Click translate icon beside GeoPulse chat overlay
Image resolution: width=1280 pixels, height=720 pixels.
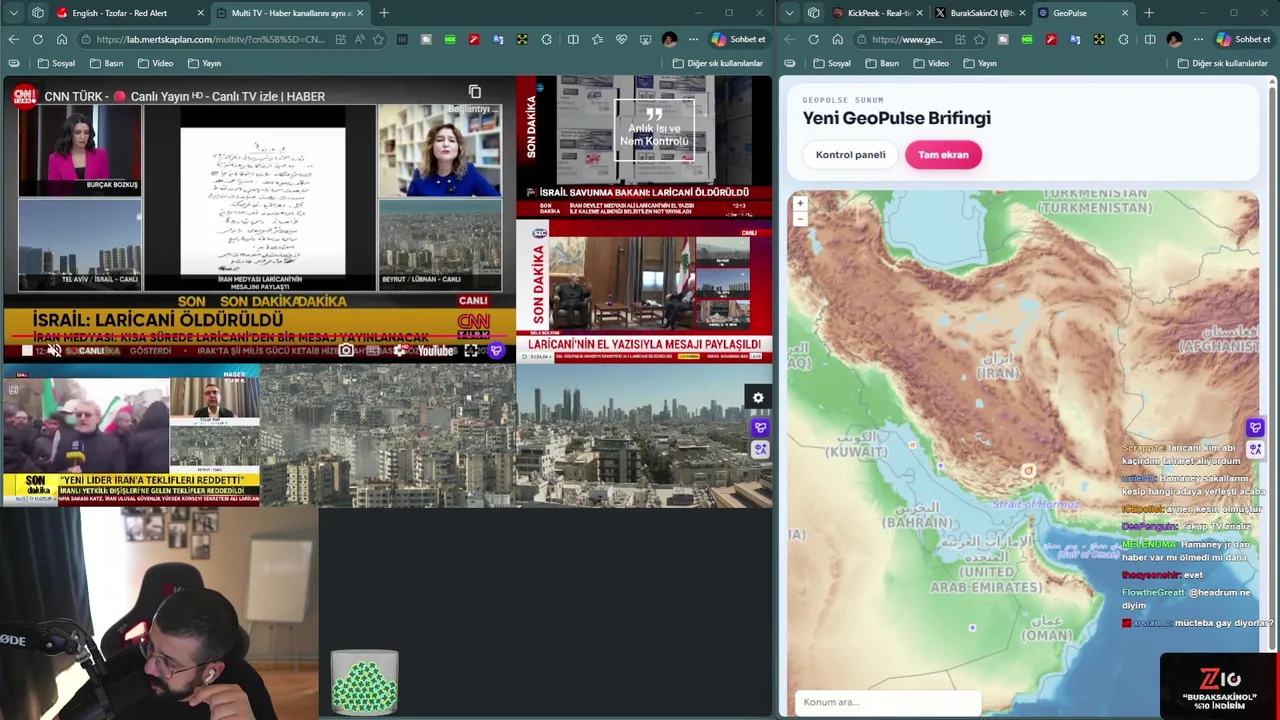click(1256, 450)
